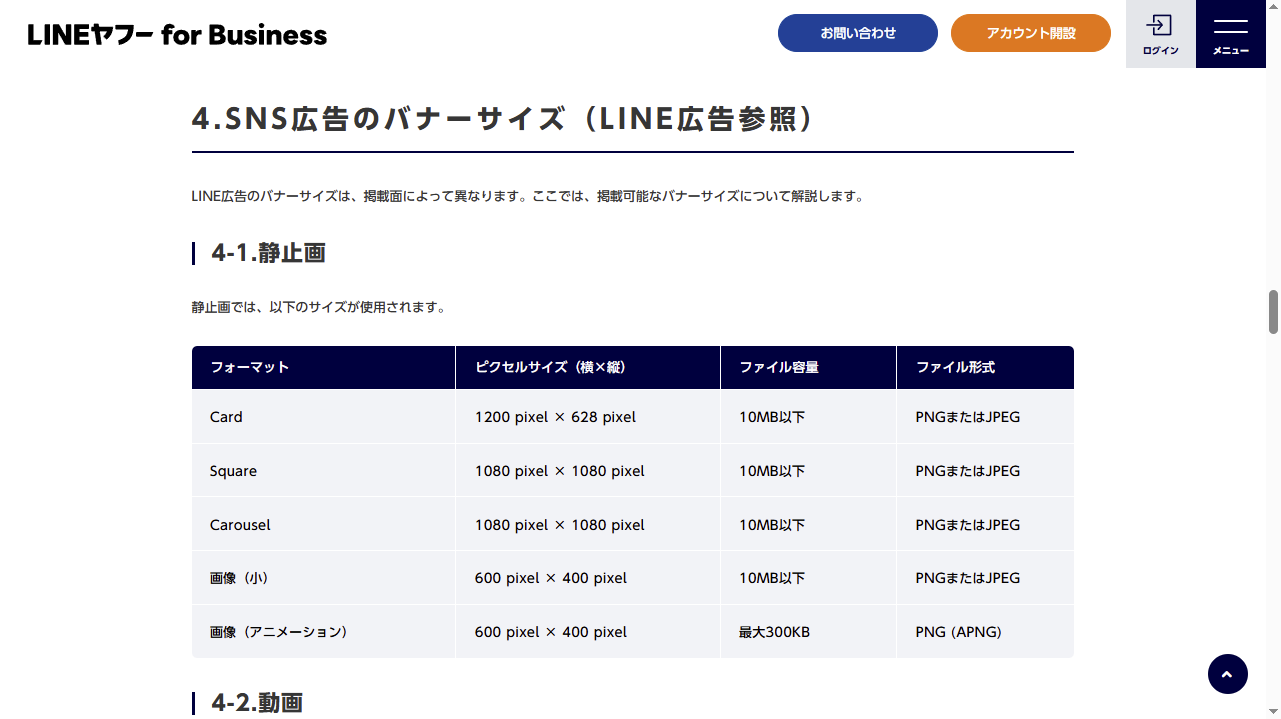Open the hamburger メニュー icon
Image resolution: width=1281 pixels, height=719 pixels.
click(1231, 34)
